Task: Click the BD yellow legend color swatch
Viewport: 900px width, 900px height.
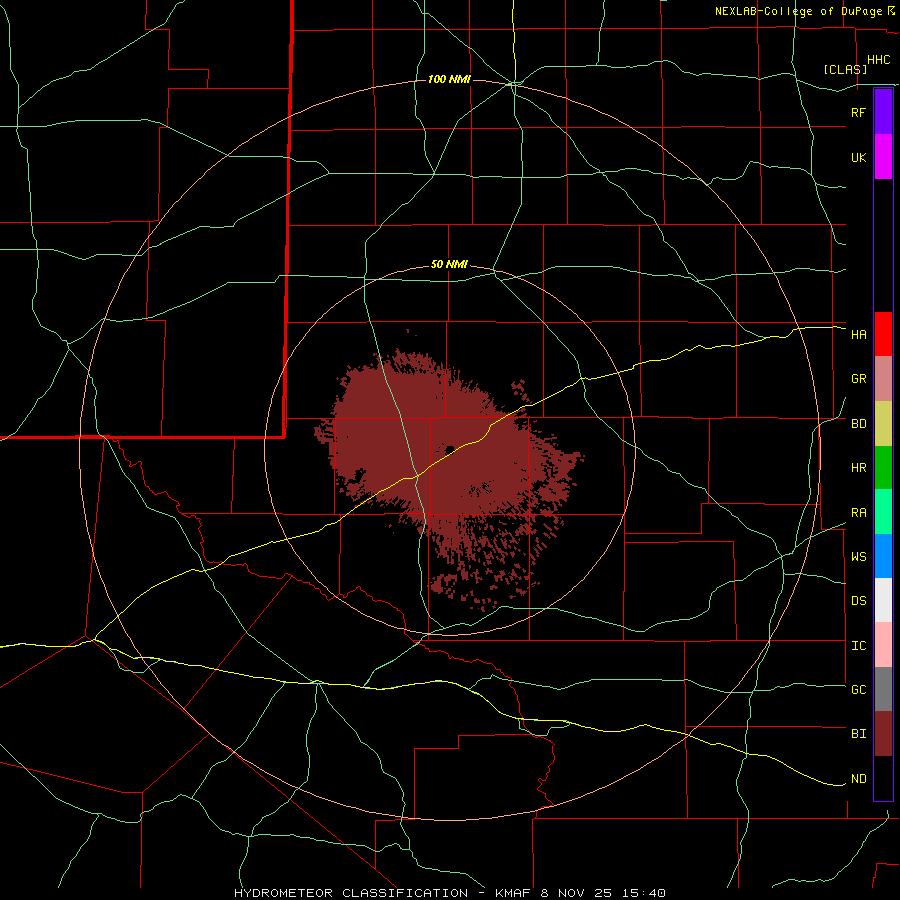Action: [883, 424]
